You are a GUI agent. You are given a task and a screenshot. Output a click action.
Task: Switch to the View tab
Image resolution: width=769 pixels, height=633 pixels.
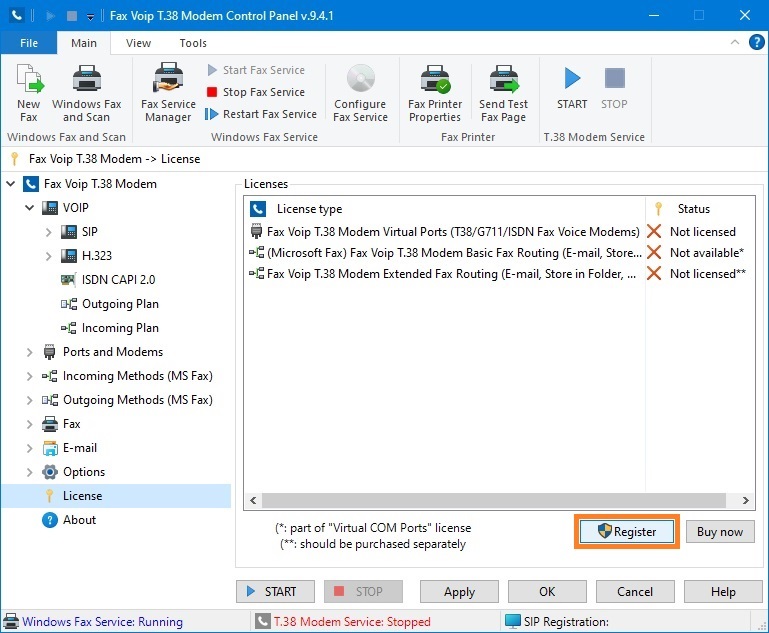[x=138, y=43]
